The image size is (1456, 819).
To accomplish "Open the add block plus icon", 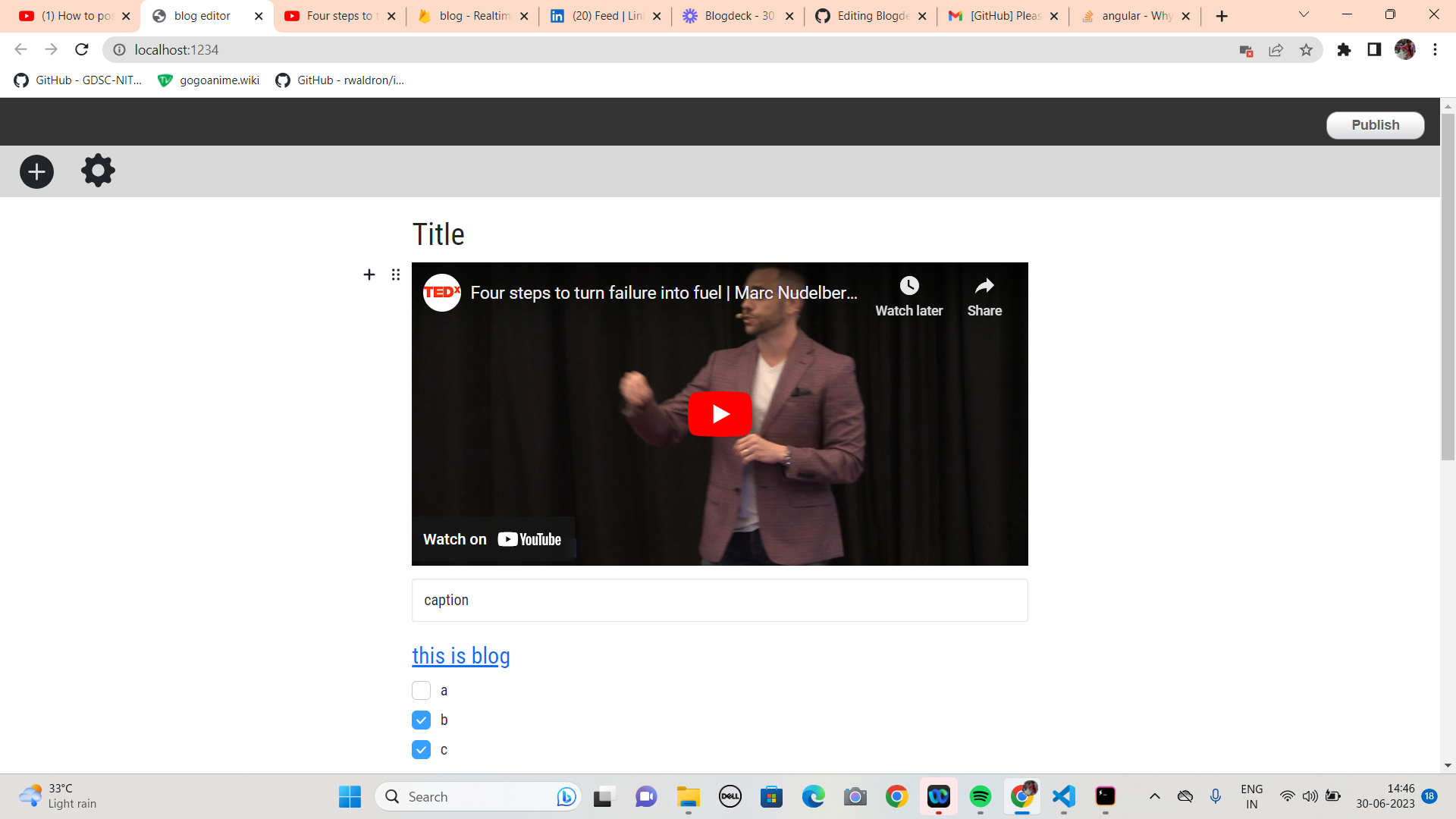I will click(36, 171).
